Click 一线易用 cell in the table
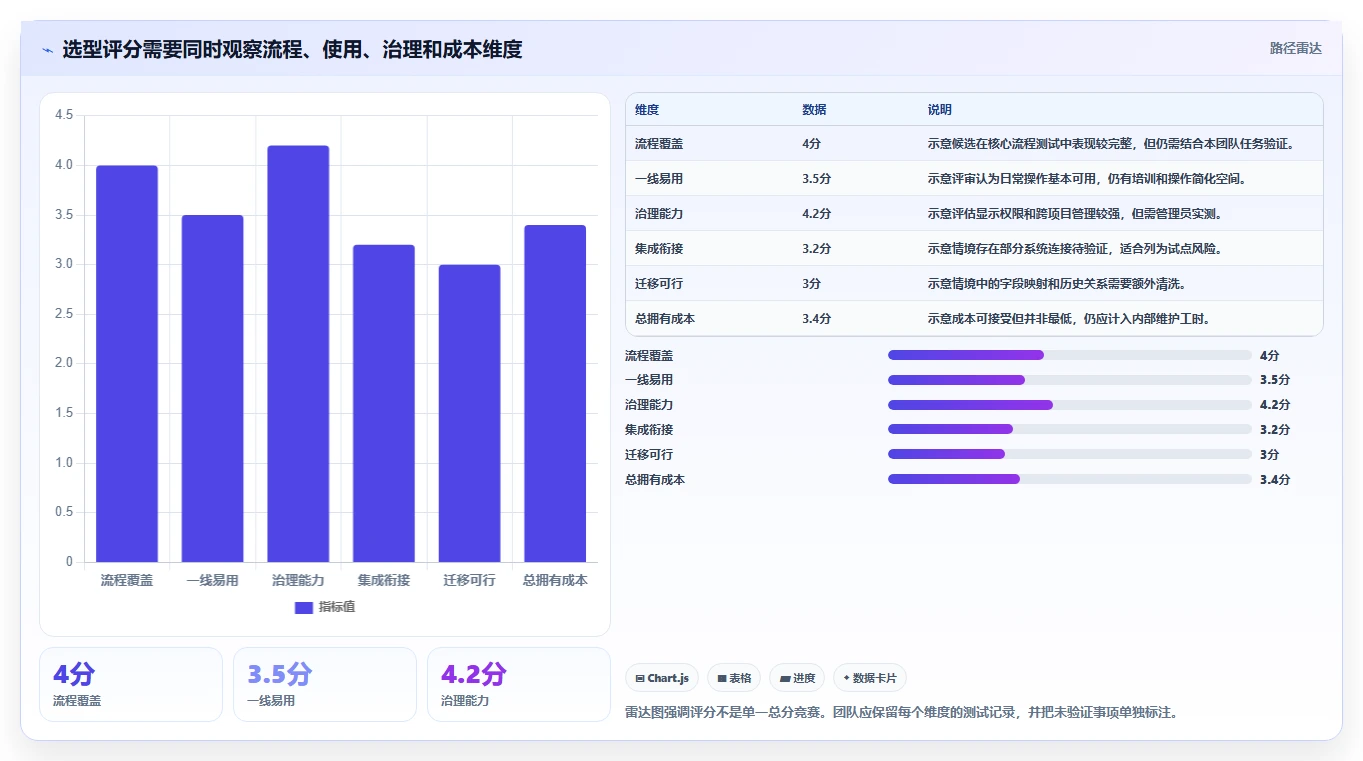 (x=659, y=179)
